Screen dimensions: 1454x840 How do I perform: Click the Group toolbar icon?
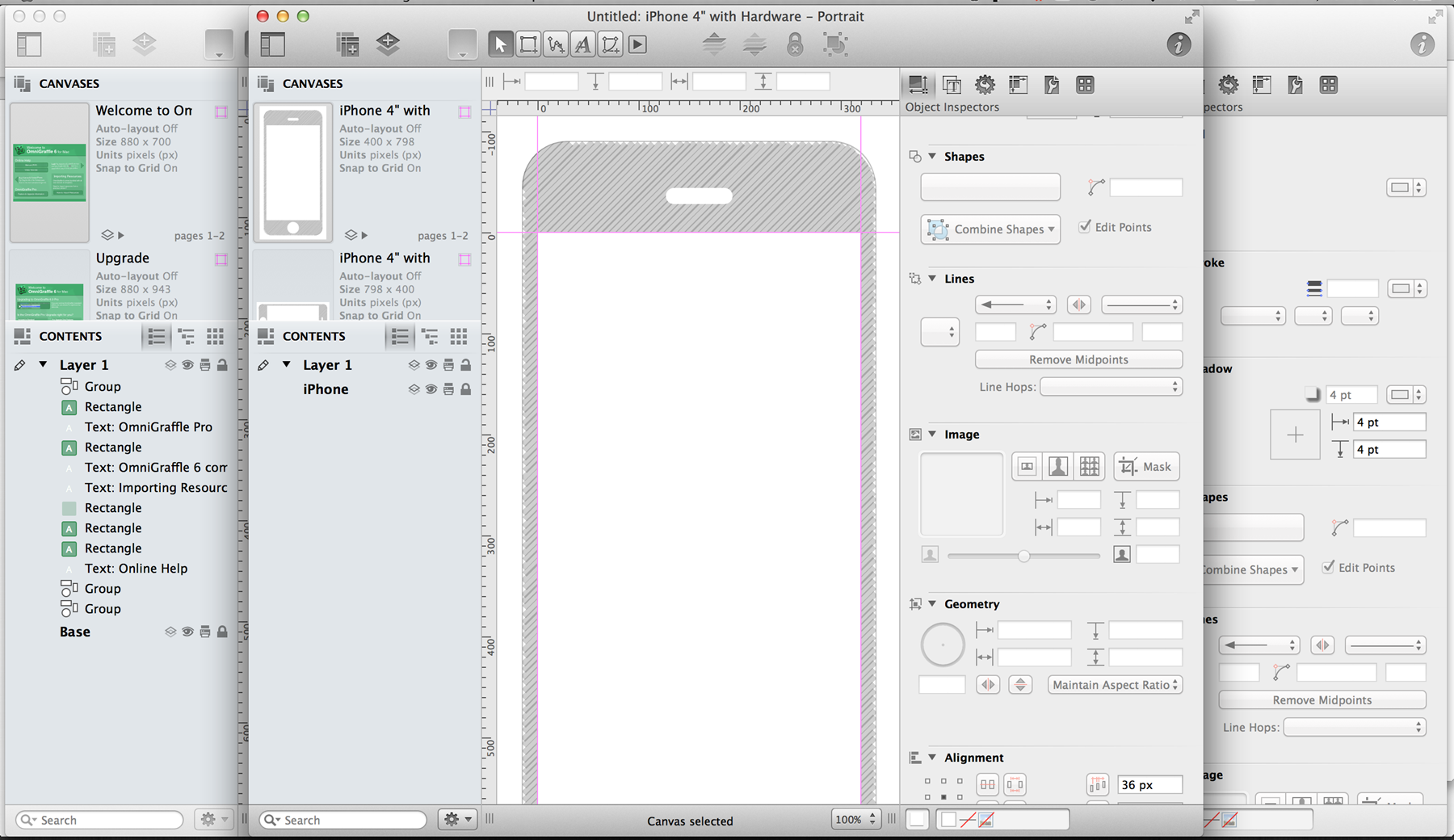pos(835,44)
